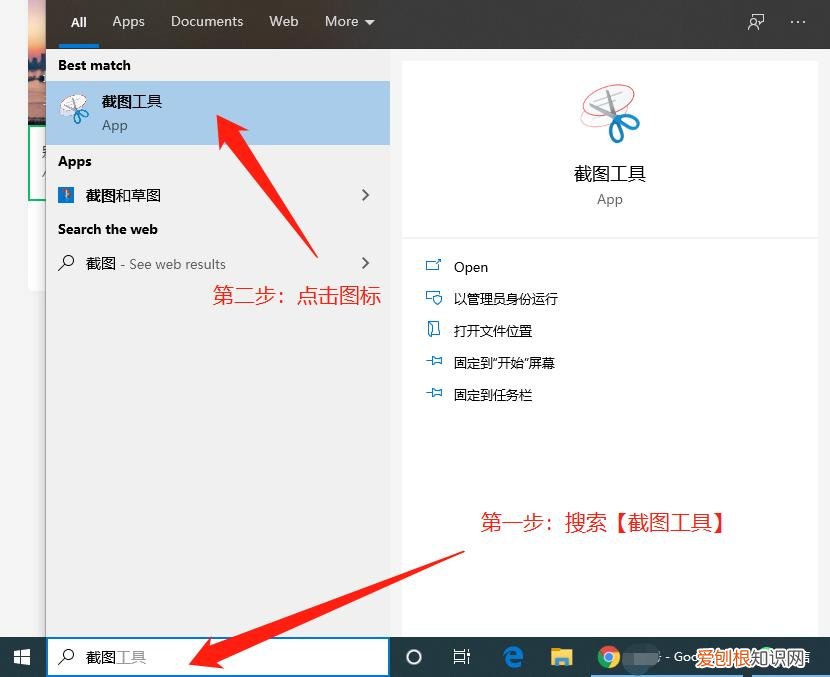Switch to the Documents tab
830x677 pixels.
pos(207,21)
